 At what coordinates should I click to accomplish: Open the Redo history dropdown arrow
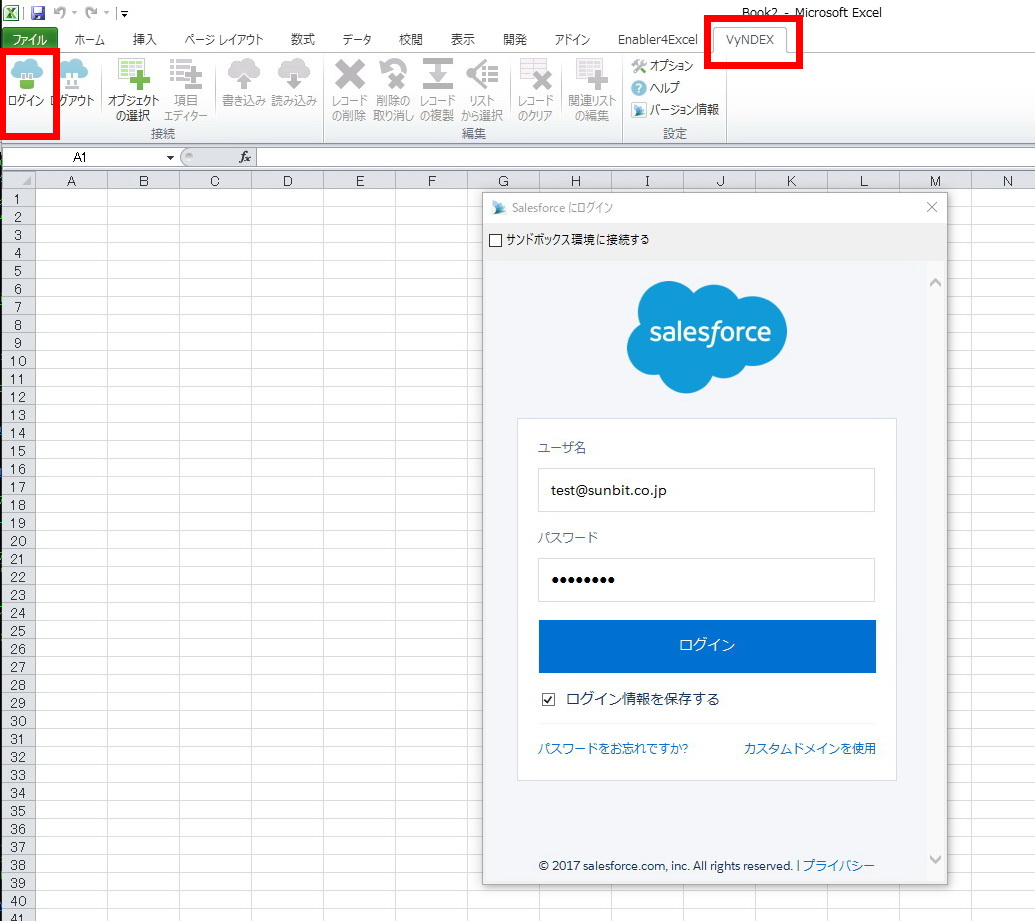(x=106, y=13)
